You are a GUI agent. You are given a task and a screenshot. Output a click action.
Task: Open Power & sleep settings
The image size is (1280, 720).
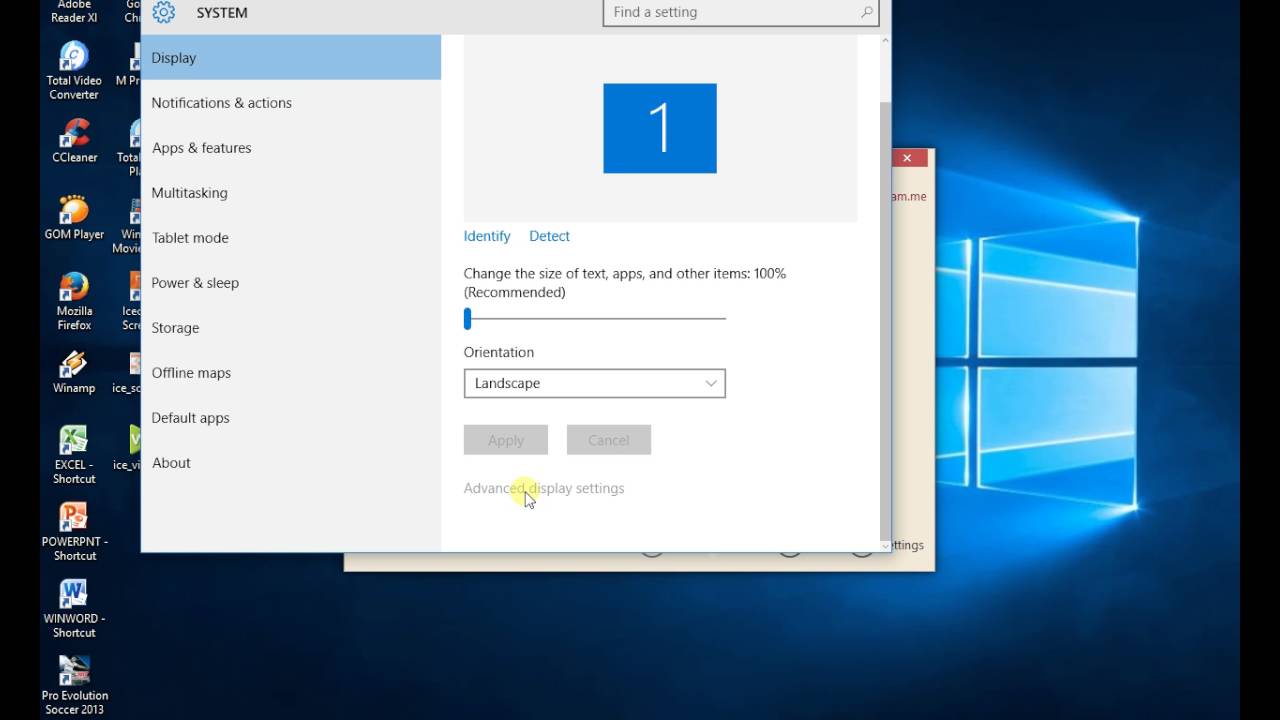point(291,283)
